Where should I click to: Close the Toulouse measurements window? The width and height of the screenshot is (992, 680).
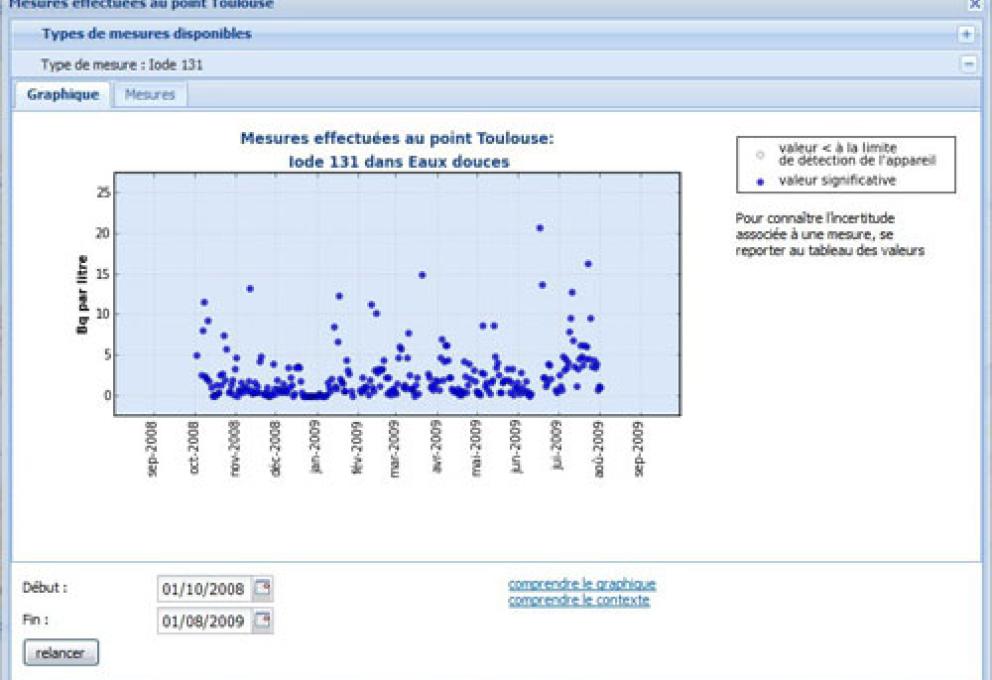[x=974, y=4]
